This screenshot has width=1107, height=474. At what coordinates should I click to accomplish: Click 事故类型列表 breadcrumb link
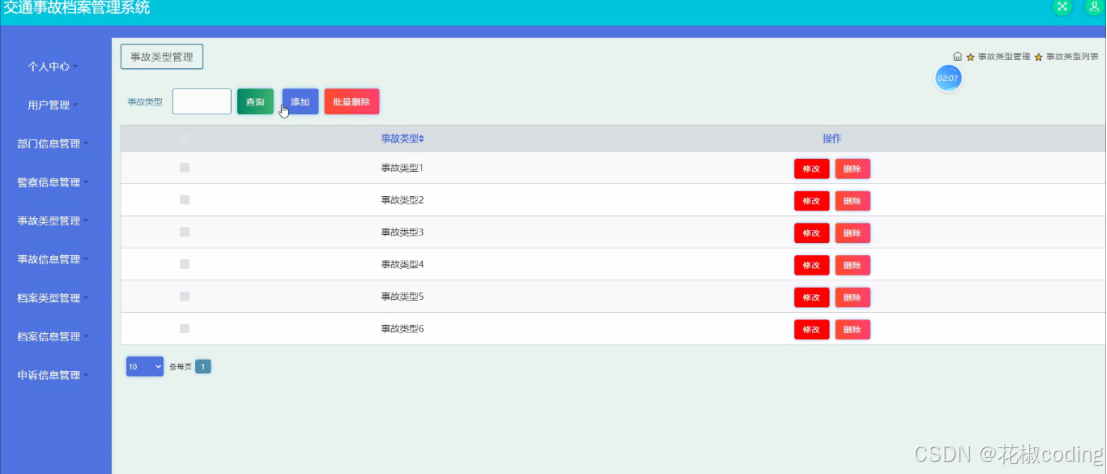[x=1072, y=57]
